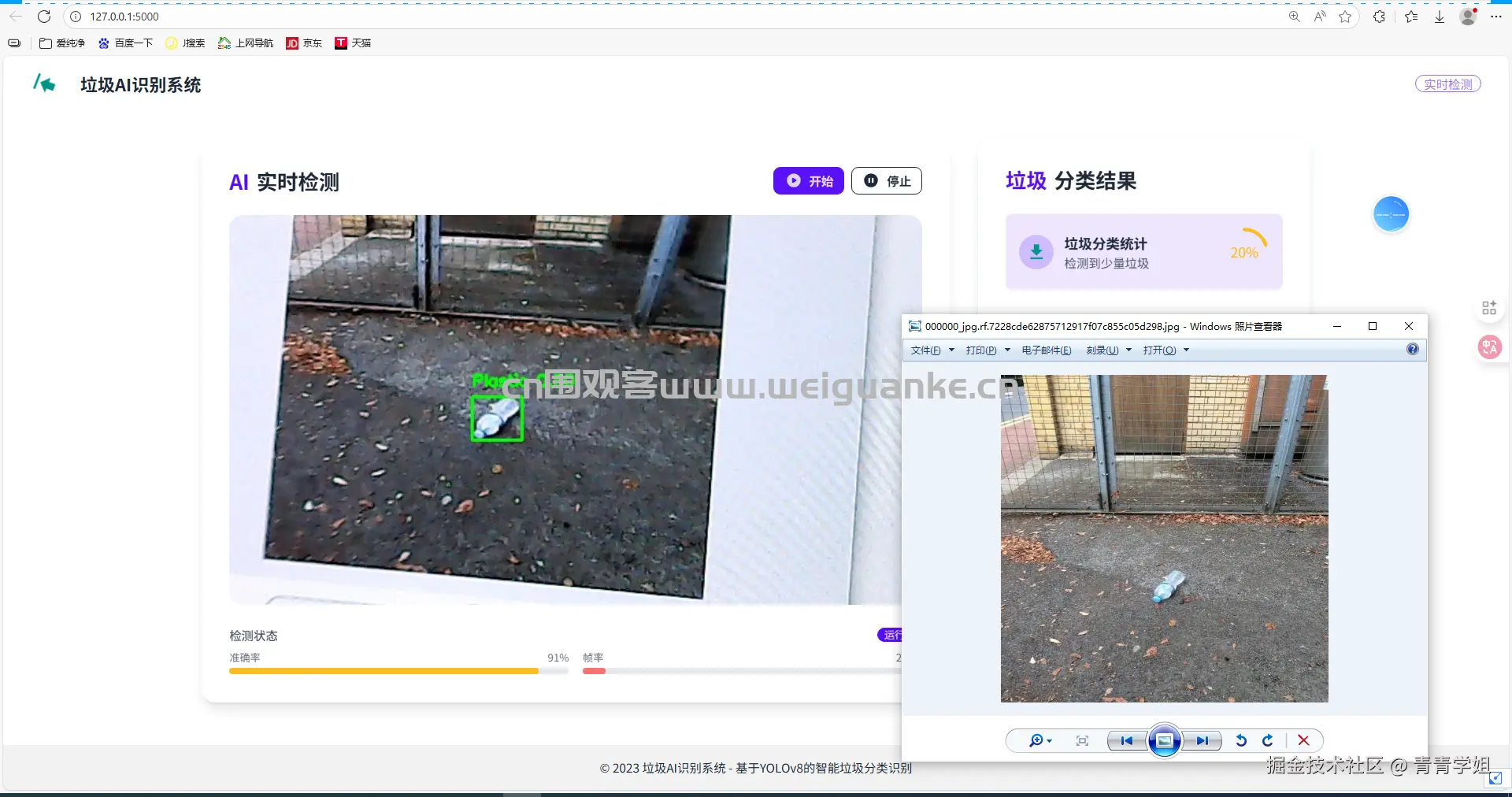Open Photo Viewer help
The image size is (1512, 797).
pyautogui.click(x=1413, y=350)
